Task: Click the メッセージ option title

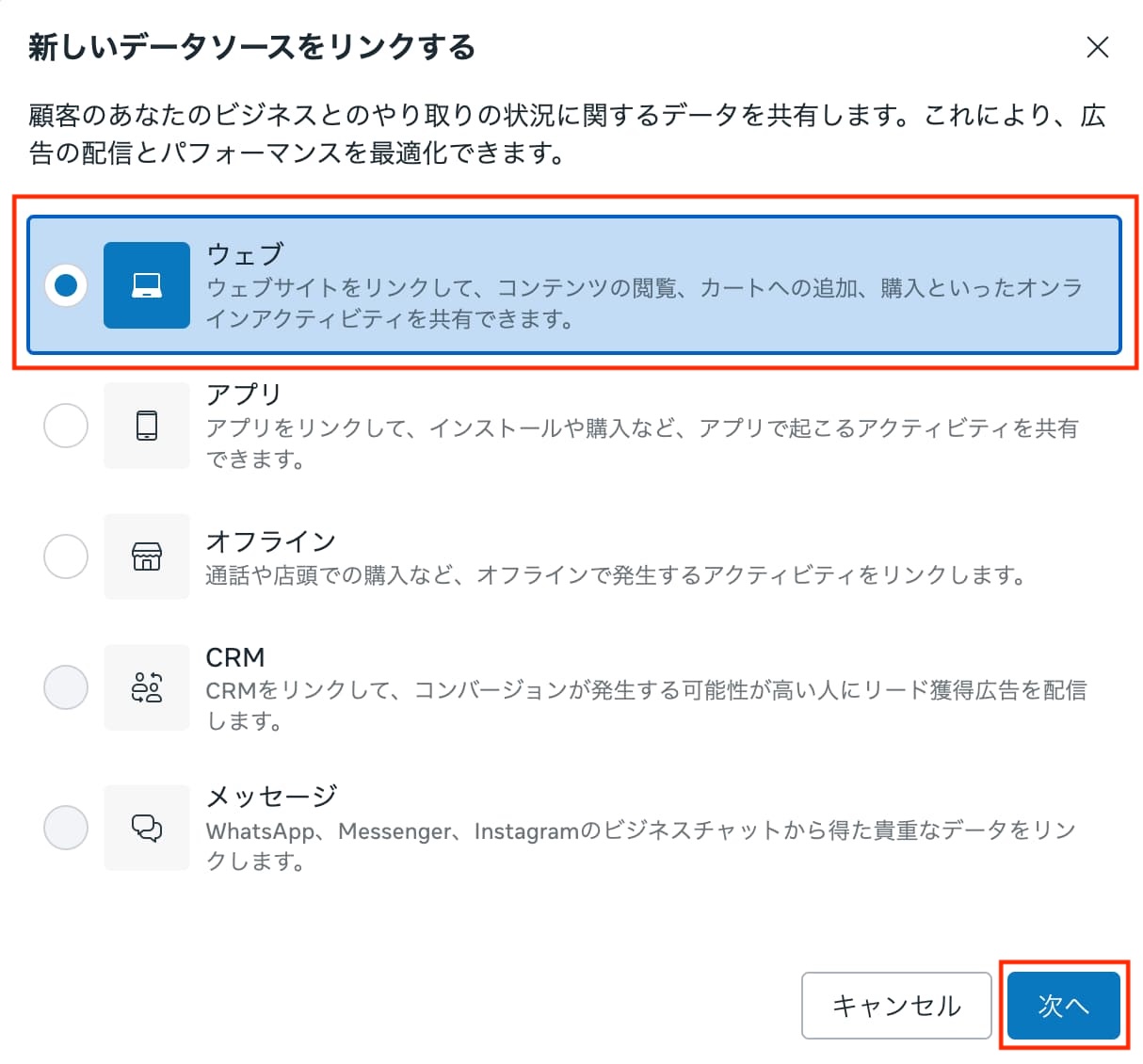Action: pyautogui.click(x=271, y=797)
